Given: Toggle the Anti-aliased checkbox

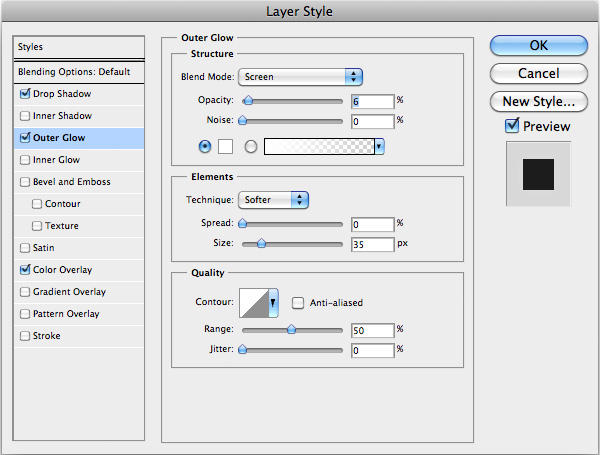Looking at the screenshot, I should [x=298, y=303].
